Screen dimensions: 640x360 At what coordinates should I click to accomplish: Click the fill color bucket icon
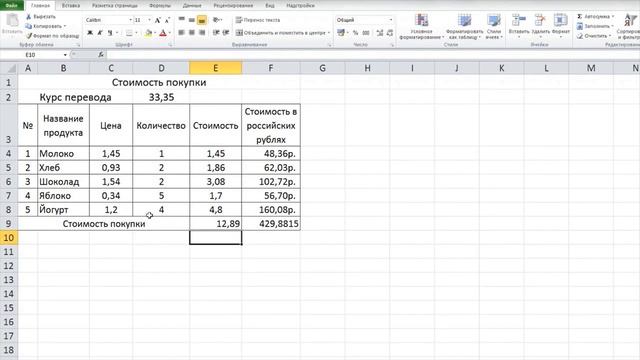pyautogui.click(x=149, y=33)
